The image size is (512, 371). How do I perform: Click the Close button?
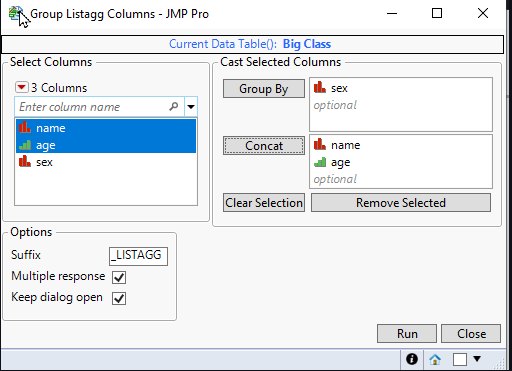point(471,333)
